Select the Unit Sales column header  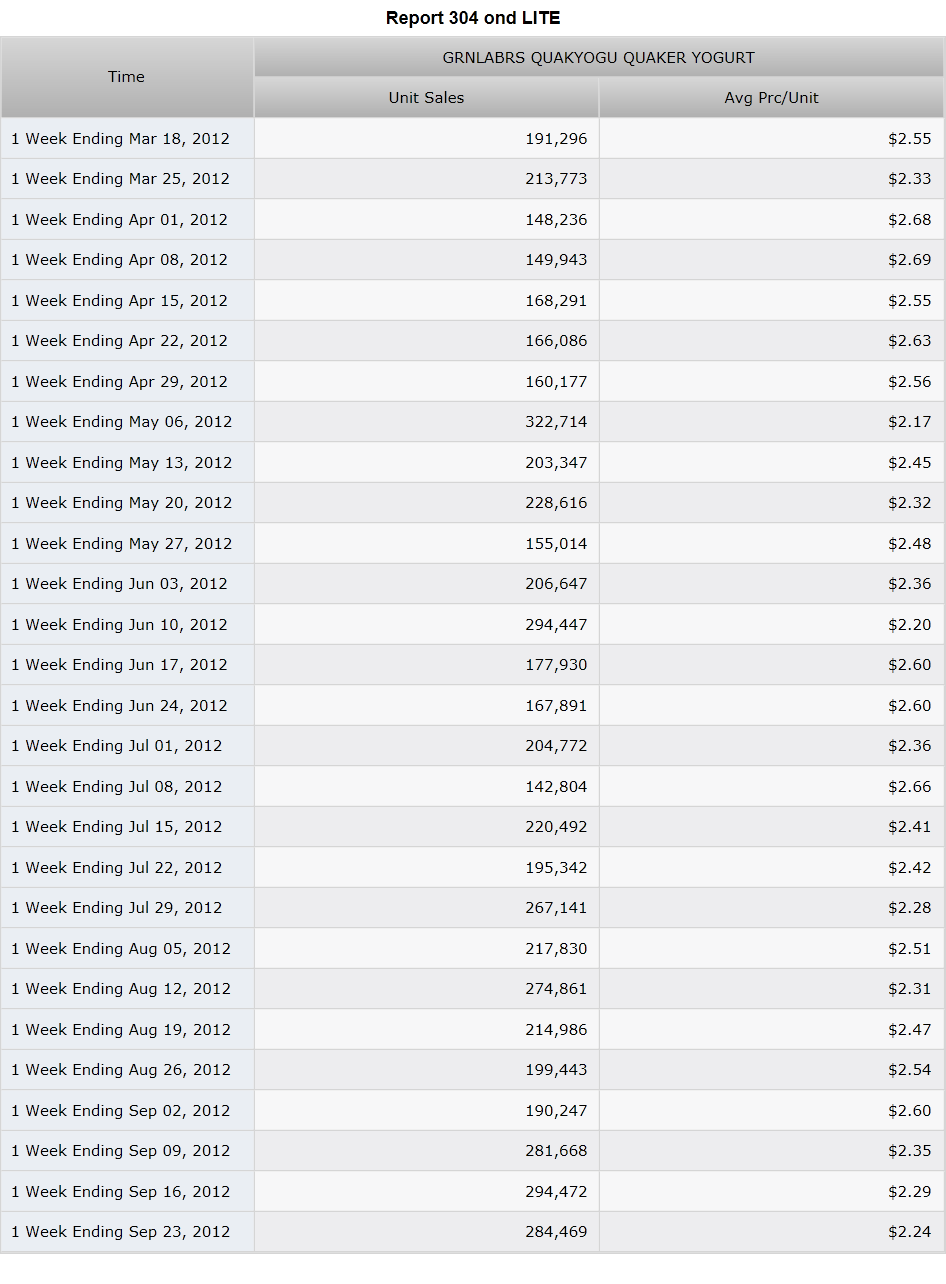[427, 98]
